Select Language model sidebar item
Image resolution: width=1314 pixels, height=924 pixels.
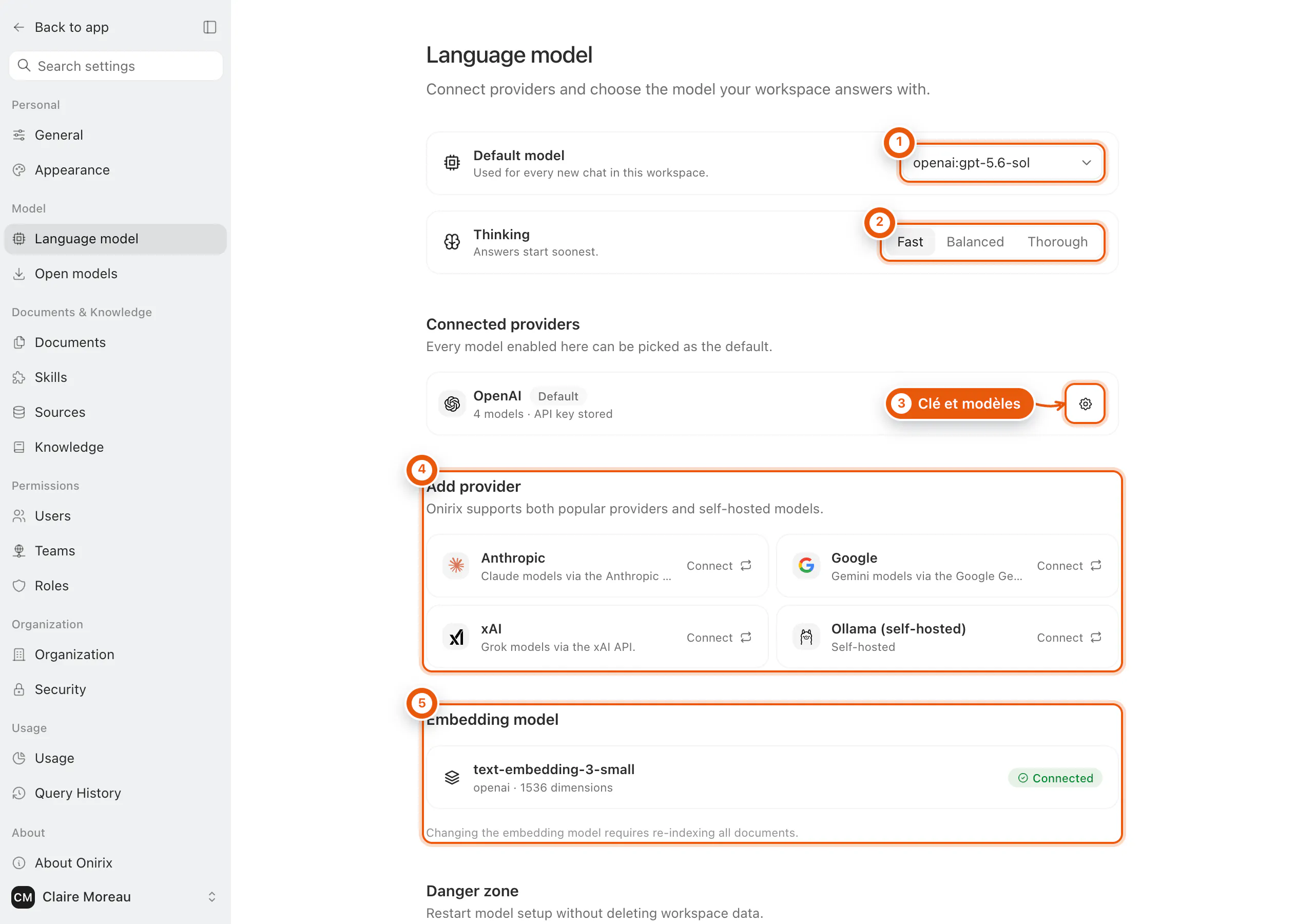click(x=115, y=239)
